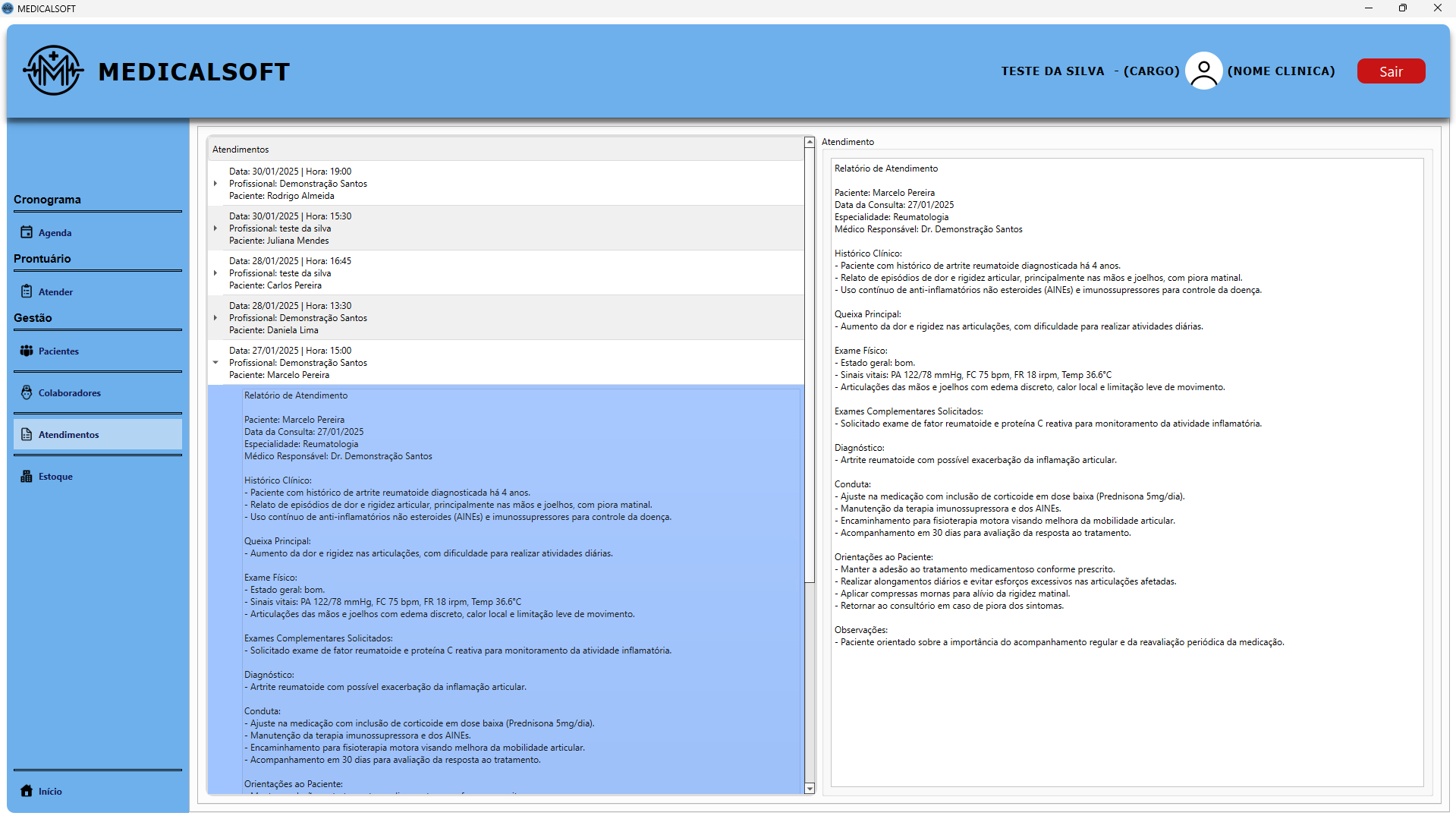Click '(CARGO)' label in header
The width and height of the screenshot is (1456, 819).
pos(1151,71)
